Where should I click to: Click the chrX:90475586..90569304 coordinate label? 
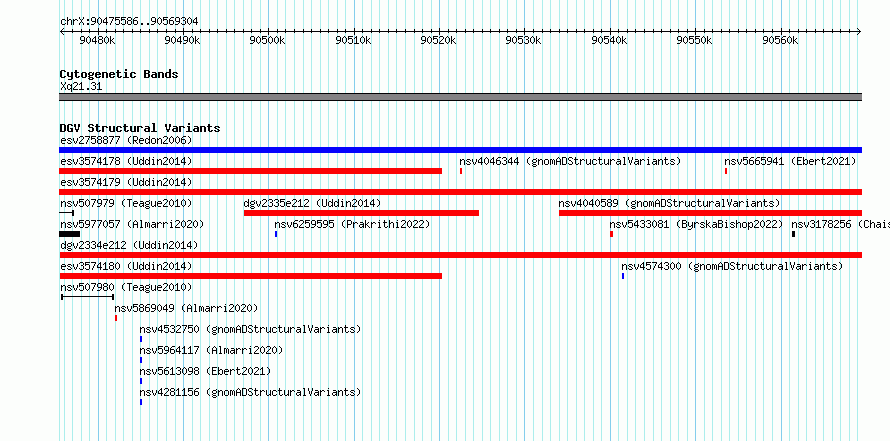[x=129, y=22]
